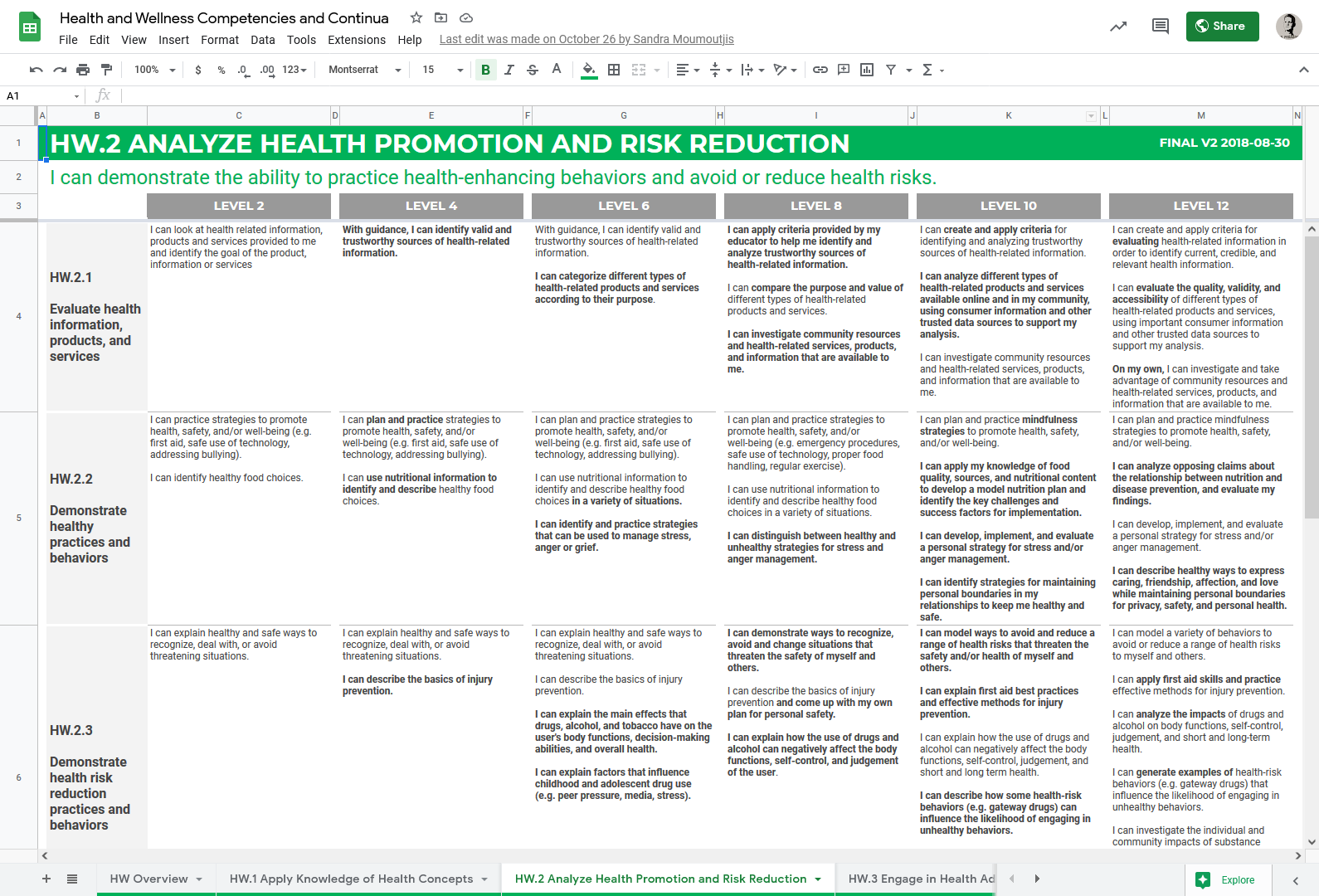1319x896 pixels.
Task: Insert a chart from the toolbar
Action: (867, 70)
